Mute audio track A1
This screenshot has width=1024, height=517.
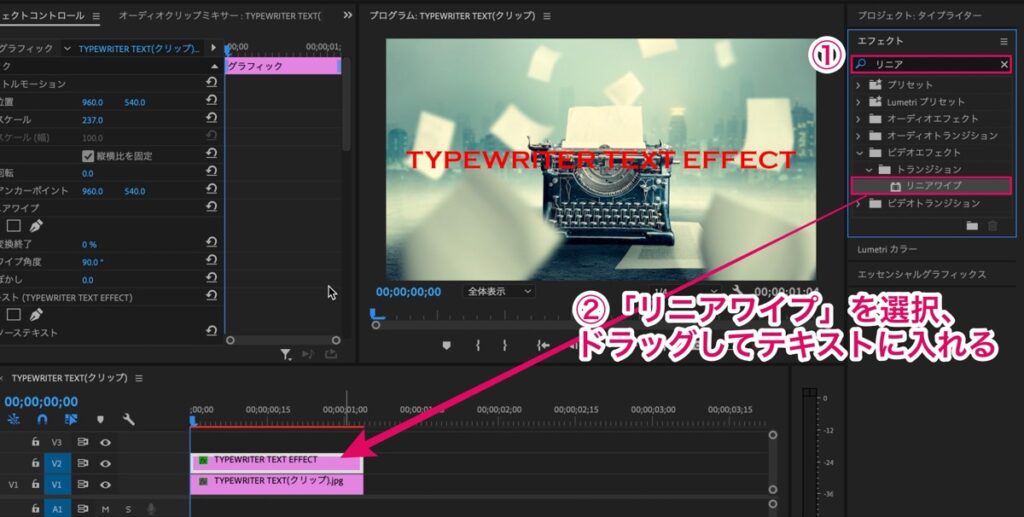click(105, 509)
